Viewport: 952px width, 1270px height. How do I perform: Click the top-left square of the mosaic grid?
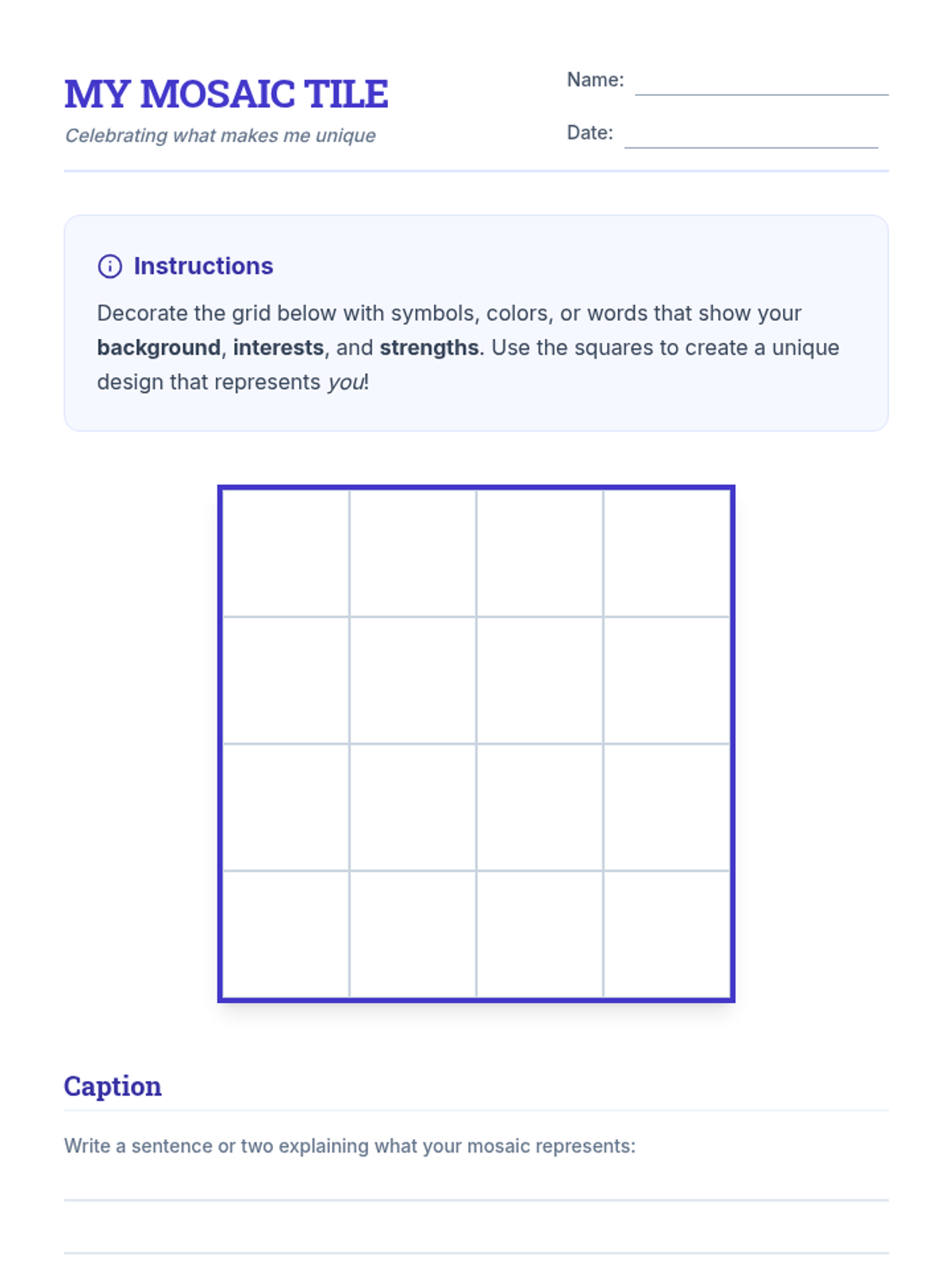[286, 553]
